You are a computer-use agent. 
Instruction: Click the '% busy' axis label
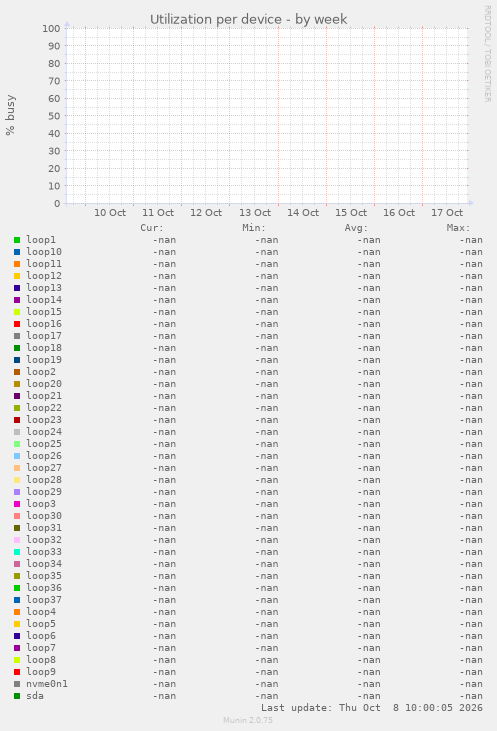10,115
